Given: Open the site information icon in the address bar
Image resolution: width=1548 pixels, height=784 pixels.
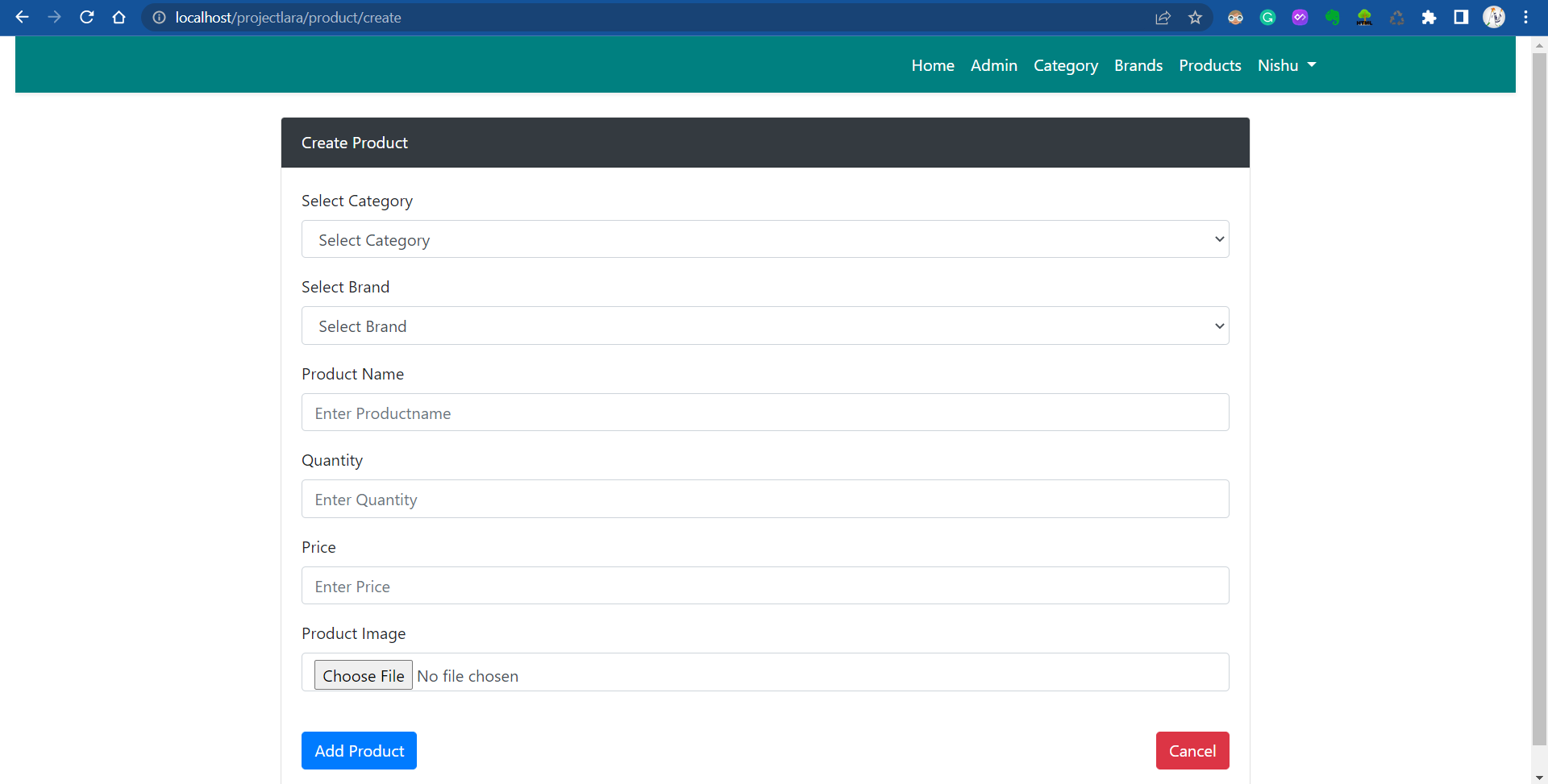Looking at the screenshot, I should point(159,17).
